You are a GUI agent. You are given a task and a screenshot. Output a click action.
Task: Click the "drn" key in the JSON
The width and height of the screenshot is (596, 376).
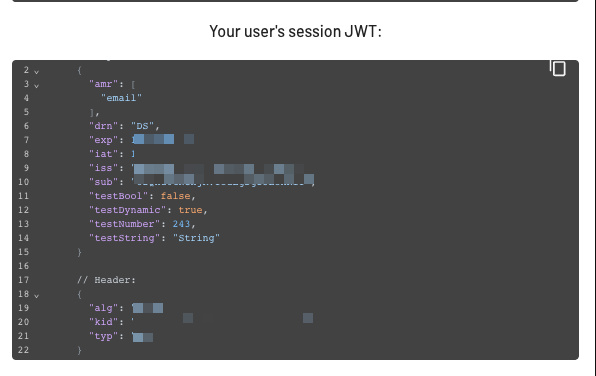pyautogui.click(x=103, y=126)
